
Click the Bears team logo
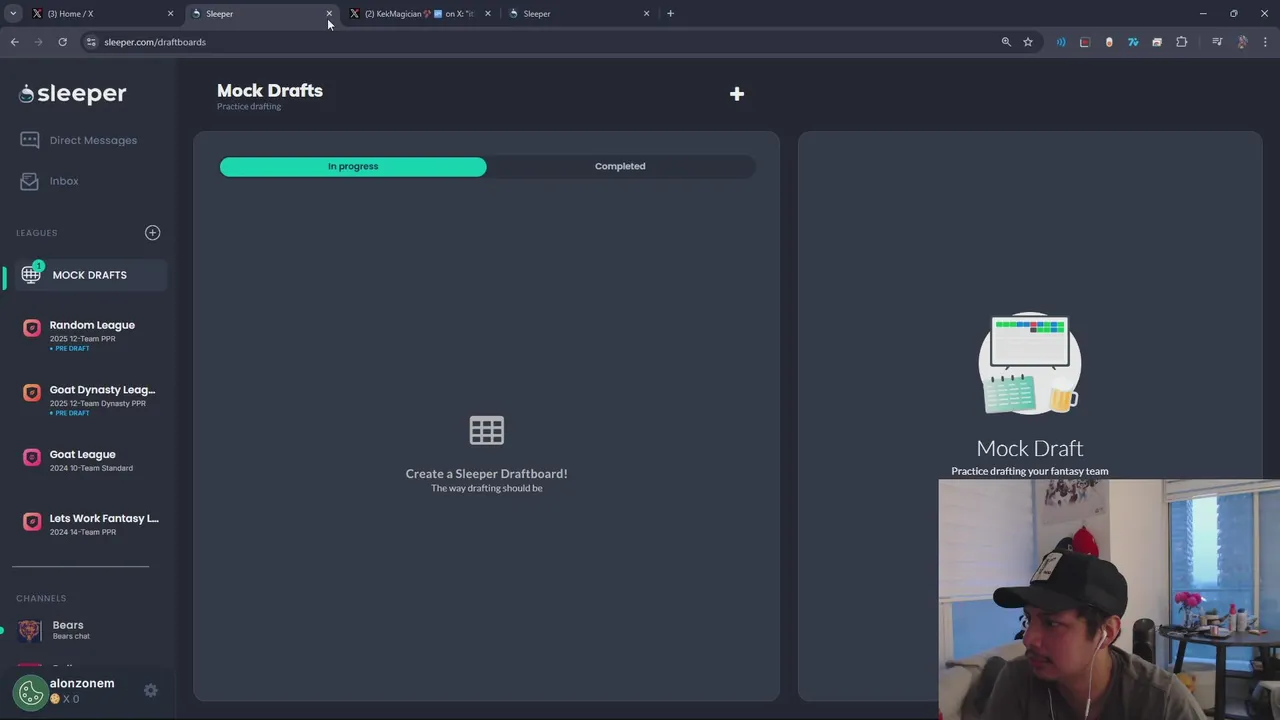click(30, 630)
